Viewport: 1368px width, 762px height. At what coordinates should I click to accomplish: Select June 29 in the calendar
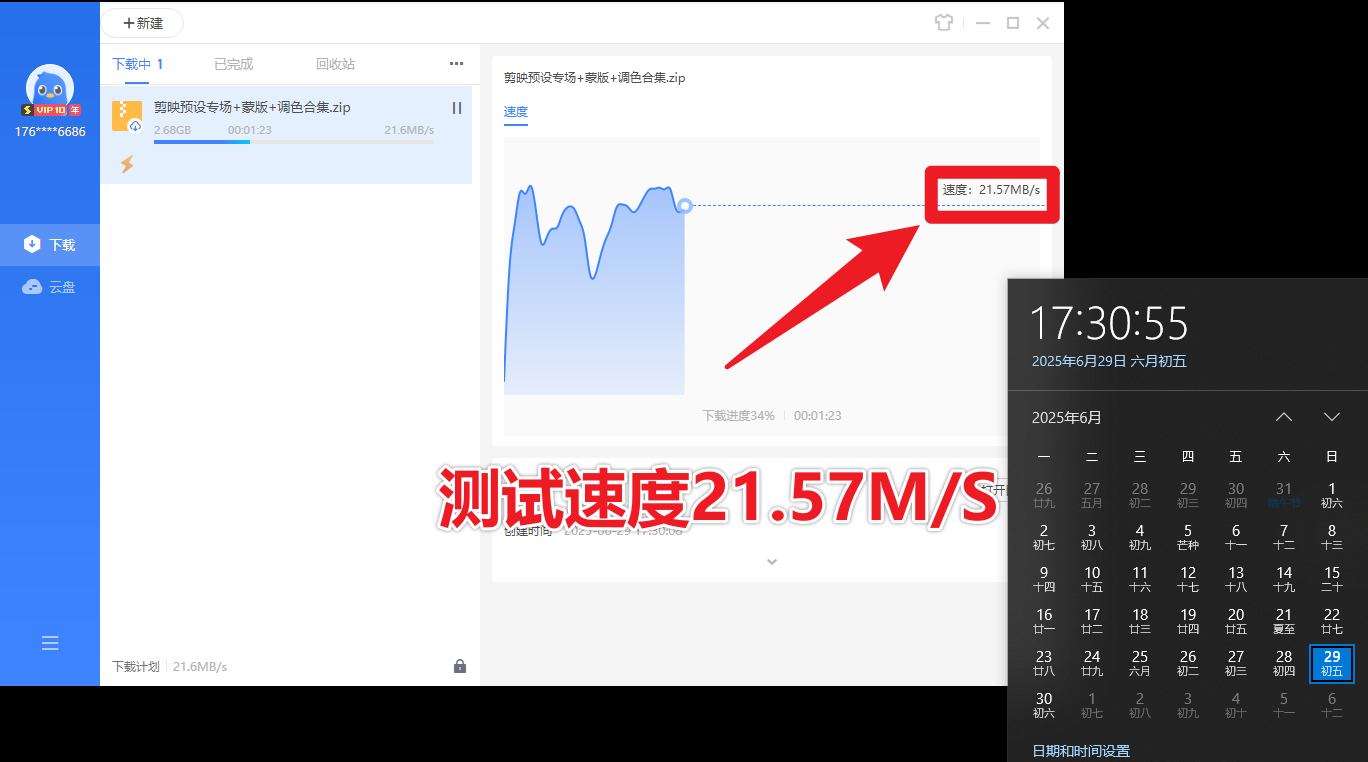point(1331,663)
